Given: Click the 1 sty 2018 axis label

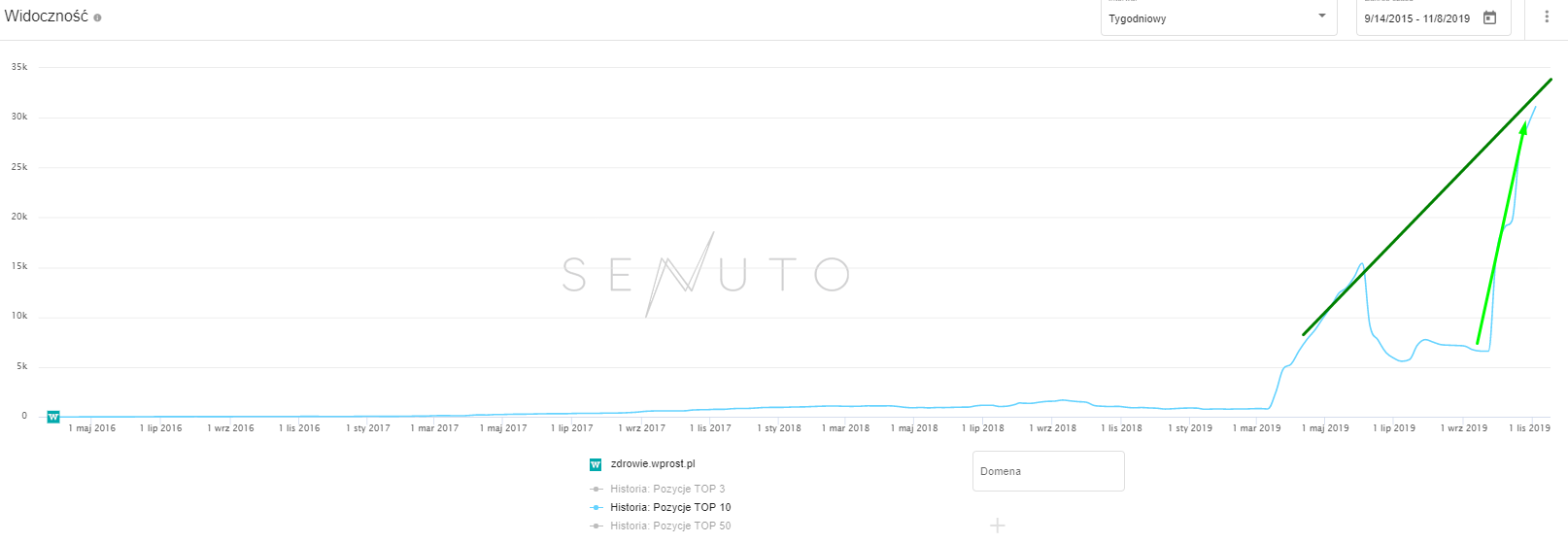Looking at the screenshot, I should 779,428.
